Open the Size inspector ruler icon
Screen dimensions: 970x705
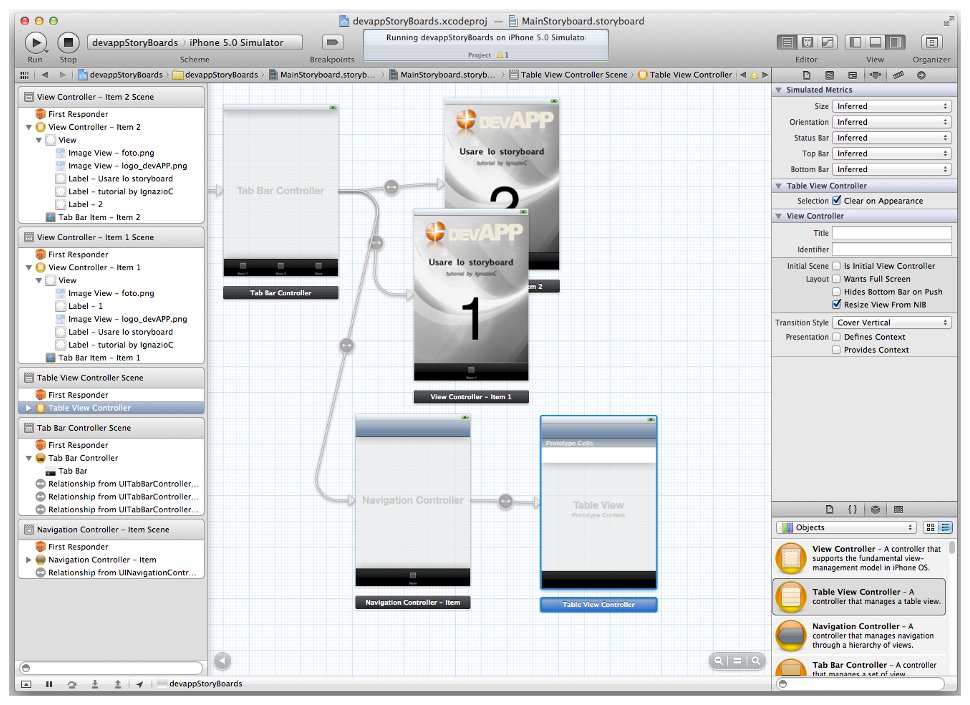tap(899, 75)
